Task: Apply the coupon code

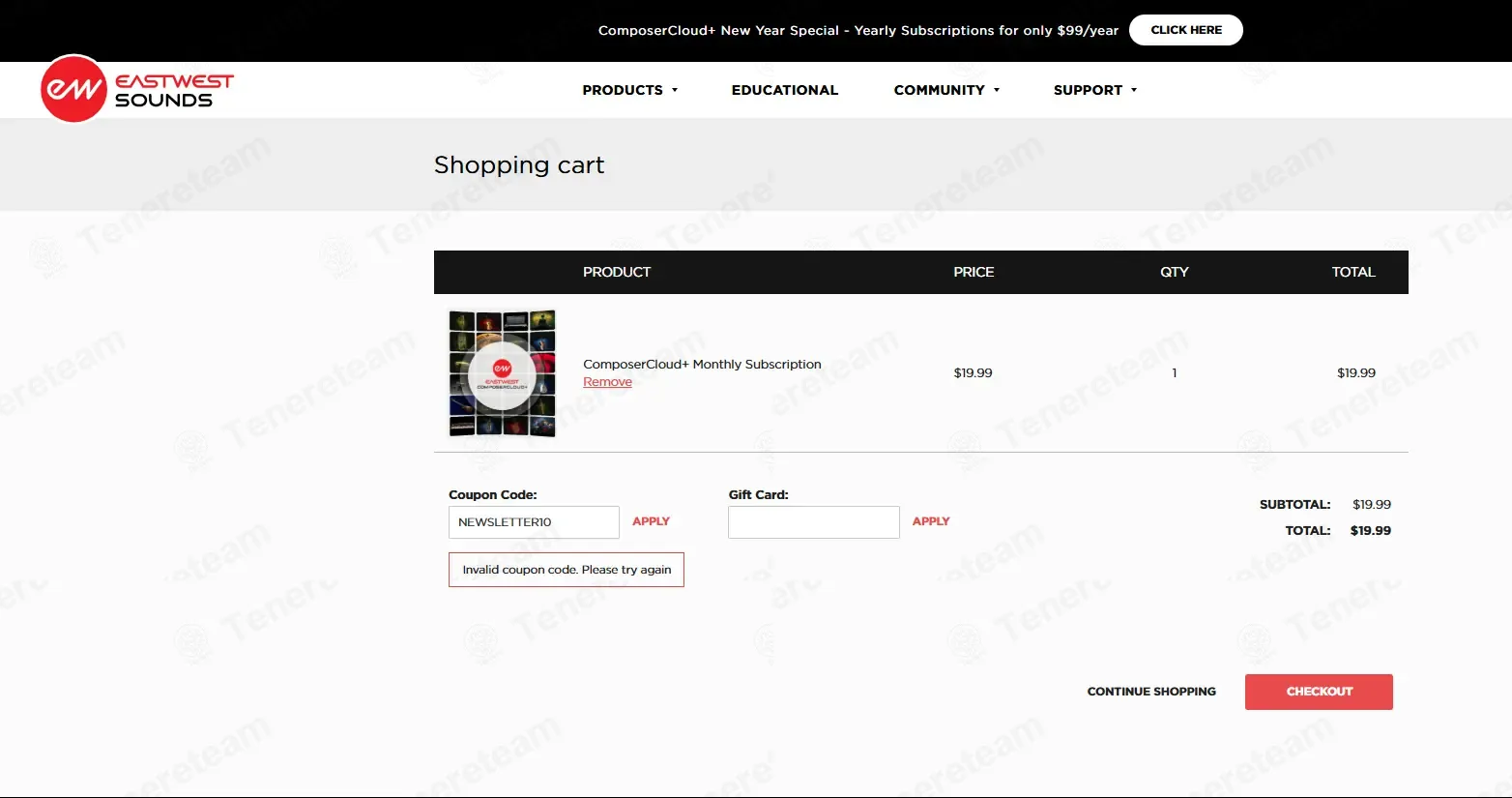Action: click(651, 521)
